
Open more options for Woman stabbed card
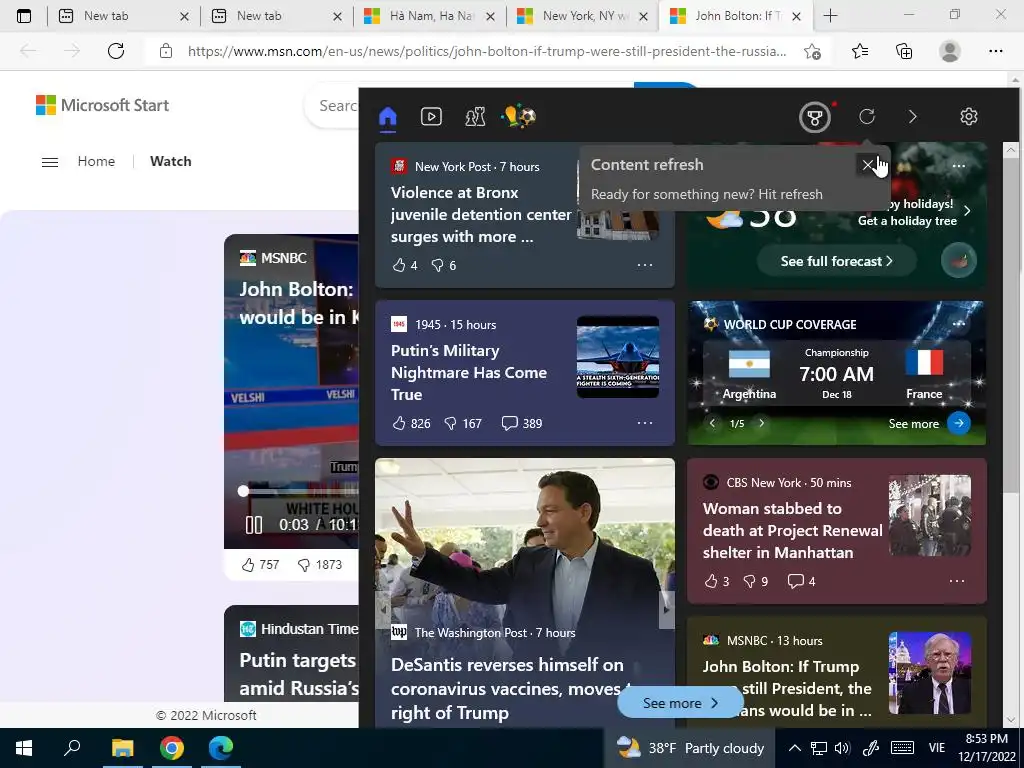click(957, 581)
